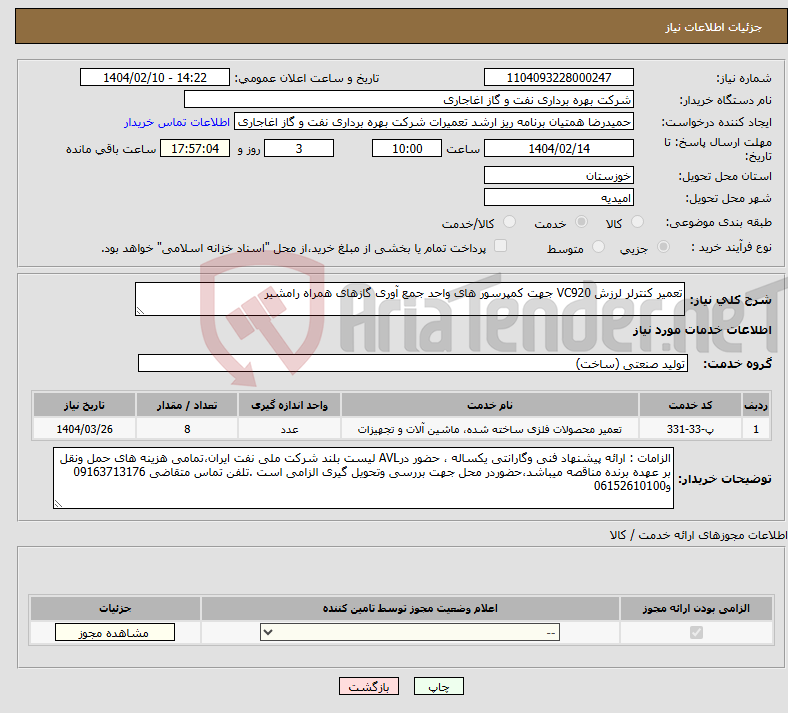
Task: Click the تعداد / مقدار column header
Action: 187,405
